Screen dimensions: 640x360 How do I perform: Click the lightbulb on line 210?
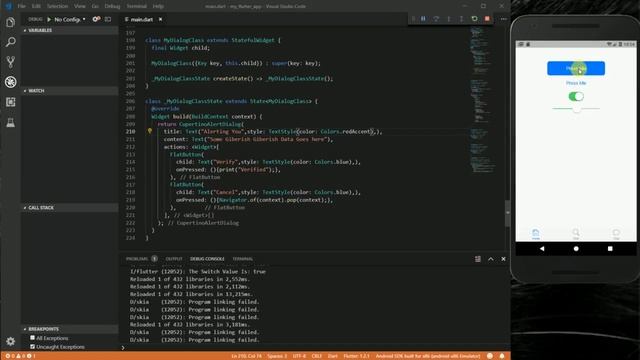150,131
